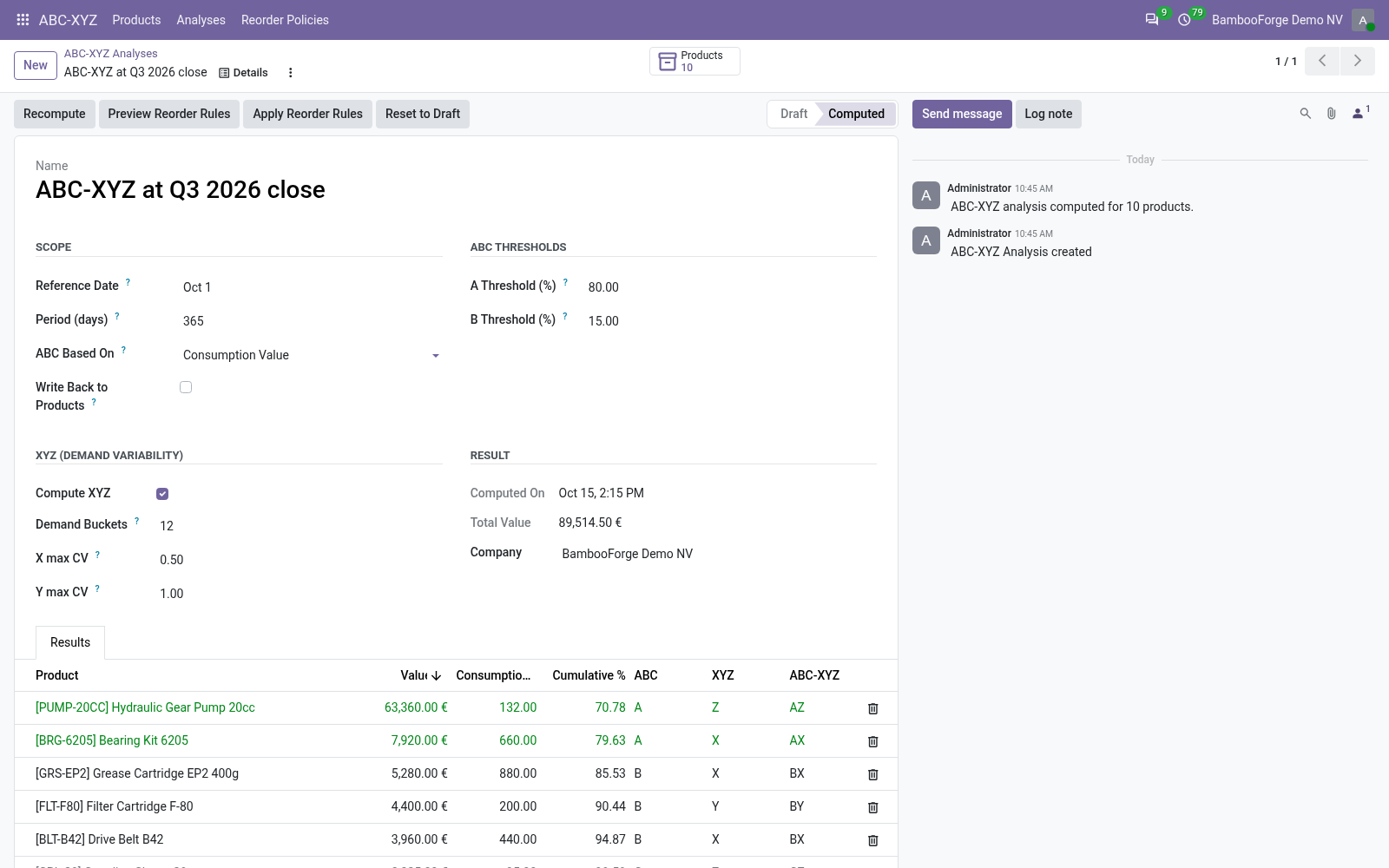Go to the next record arrow
Image resolution: width=1389 pixels, height=868 pixels.
(x=1358, y=61)
